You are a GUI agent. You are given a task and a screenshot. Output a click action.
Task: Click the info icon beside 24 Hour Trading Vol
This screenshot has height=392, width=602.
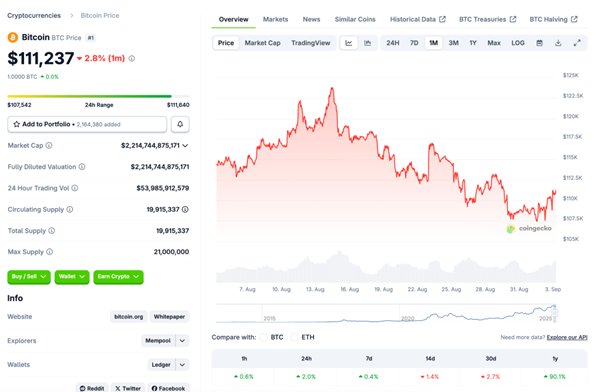tap(75, 188)
